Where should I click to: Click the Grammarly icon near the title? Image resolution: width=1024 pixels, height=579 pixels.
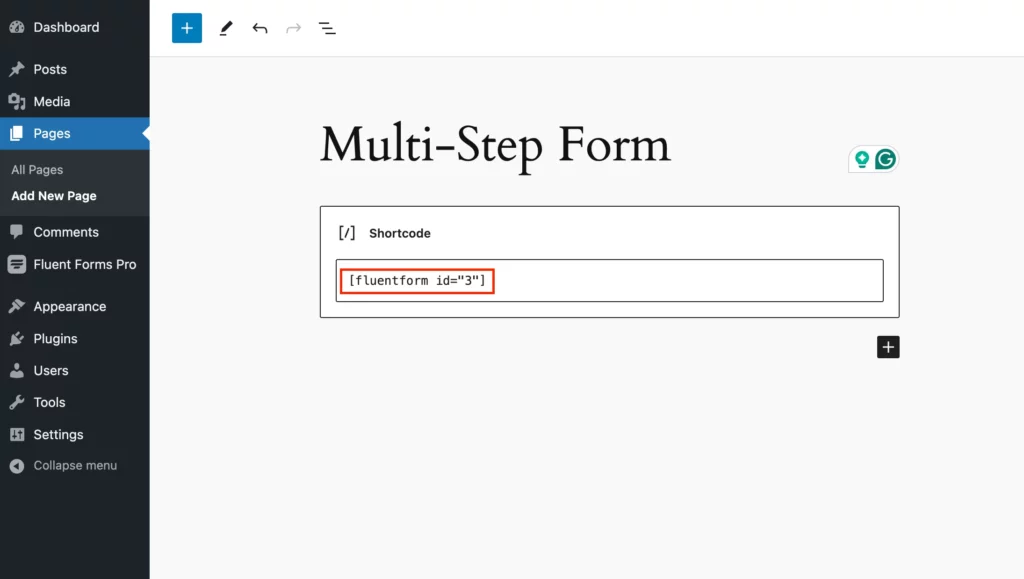884,158
